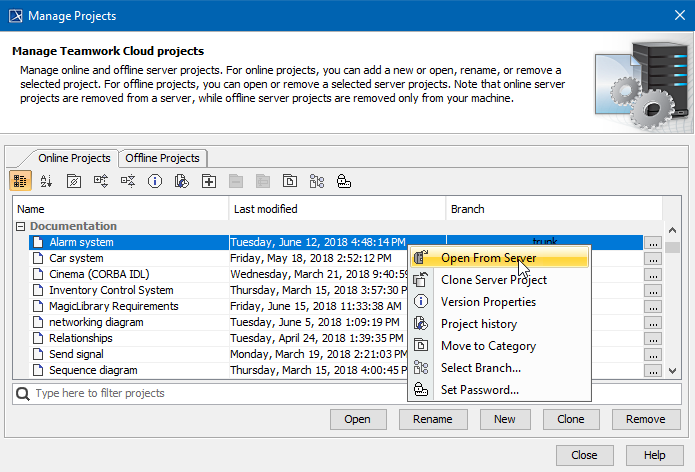695x472 pixels.
Task: Collapse the Documentation category group
Action: pos(22,226)
